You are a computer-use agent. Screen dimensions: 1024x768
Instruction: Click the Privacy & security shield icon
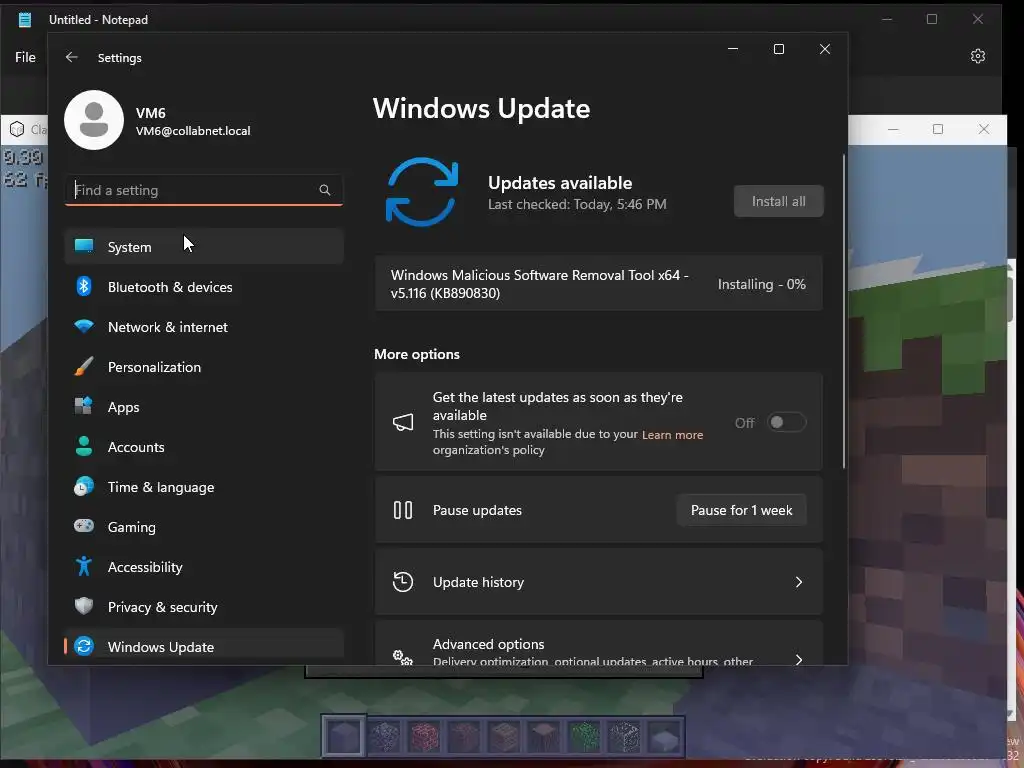(84, 606)
